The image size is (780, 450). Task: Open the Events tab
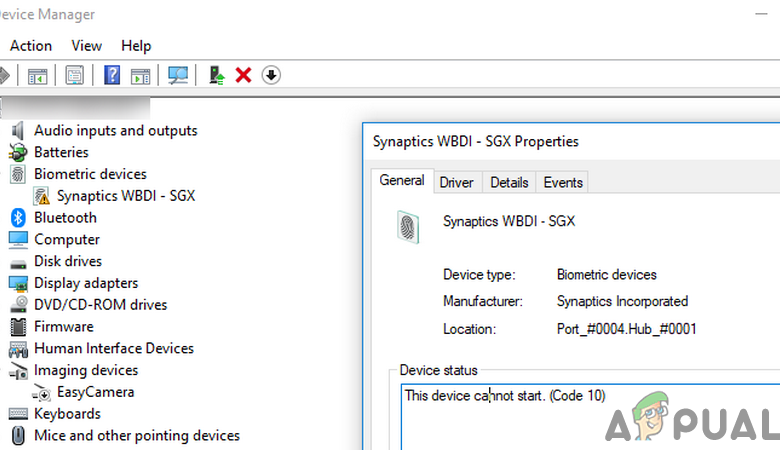563,182
